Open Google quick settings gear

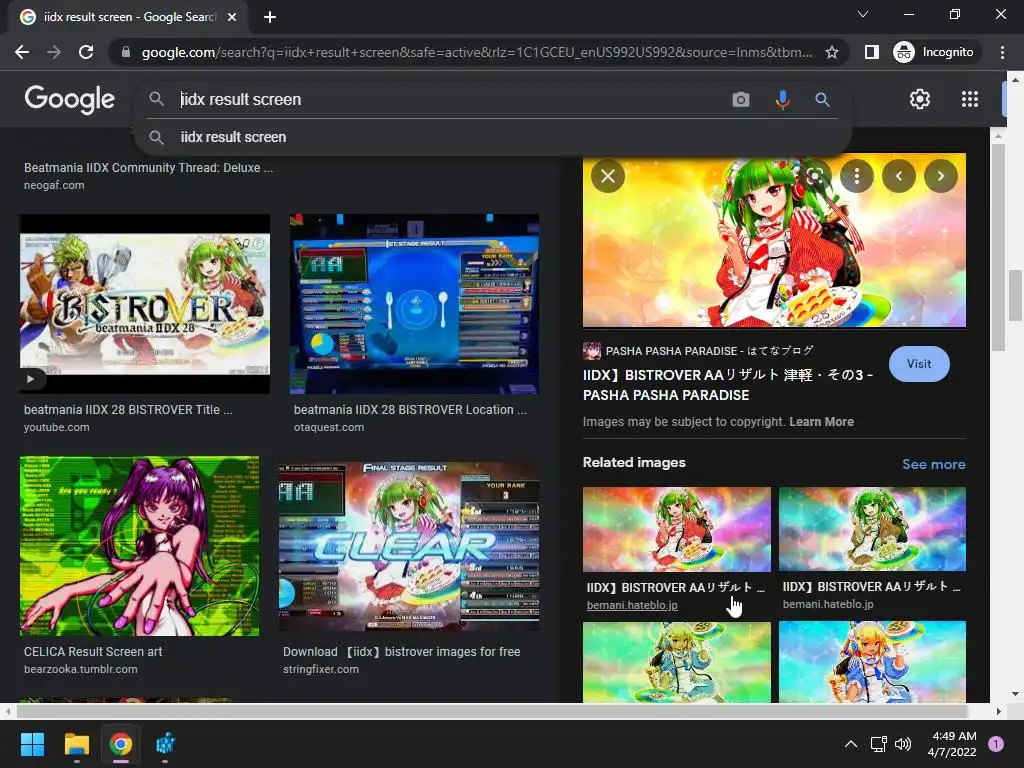(920, 99)
